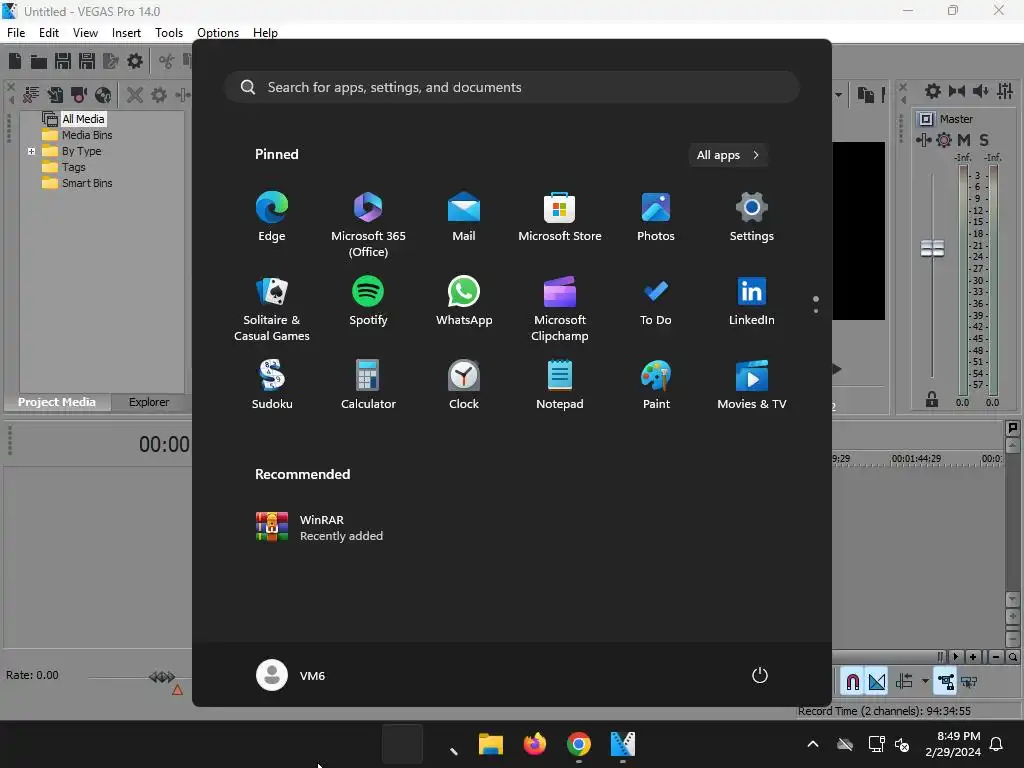Open Master Bus audio properties gear icon

click(x=933, y=91)
